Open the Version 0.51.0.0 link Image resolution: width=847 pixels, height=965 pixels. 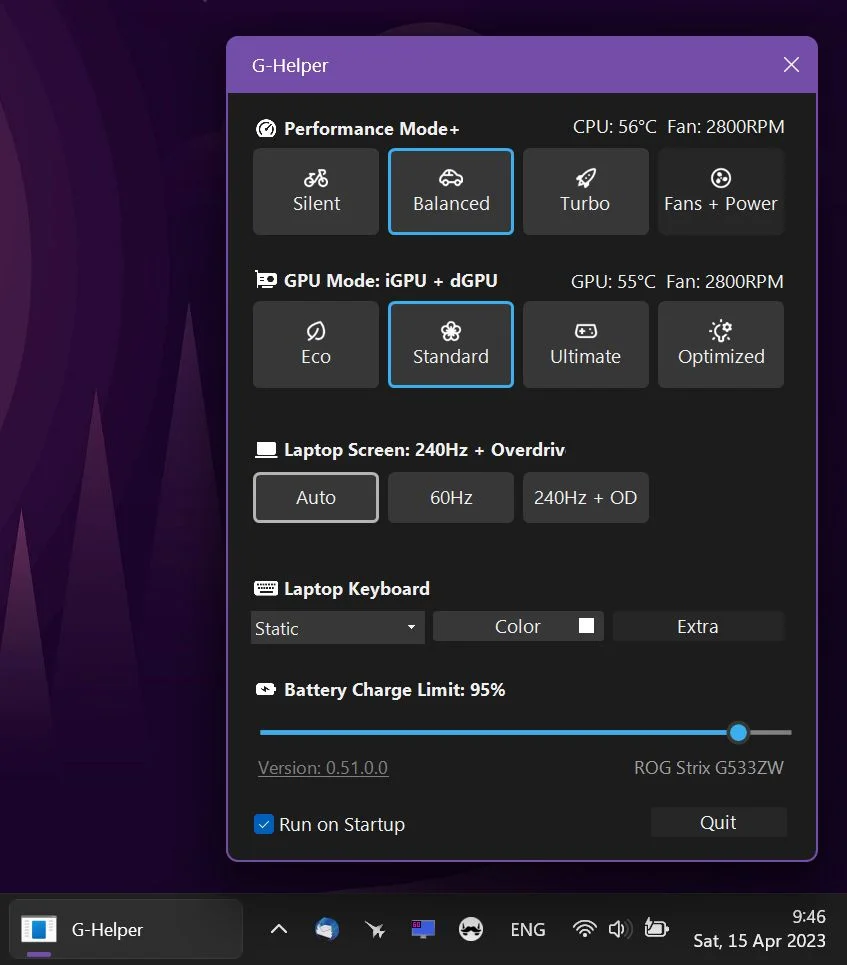coord(323,768)
